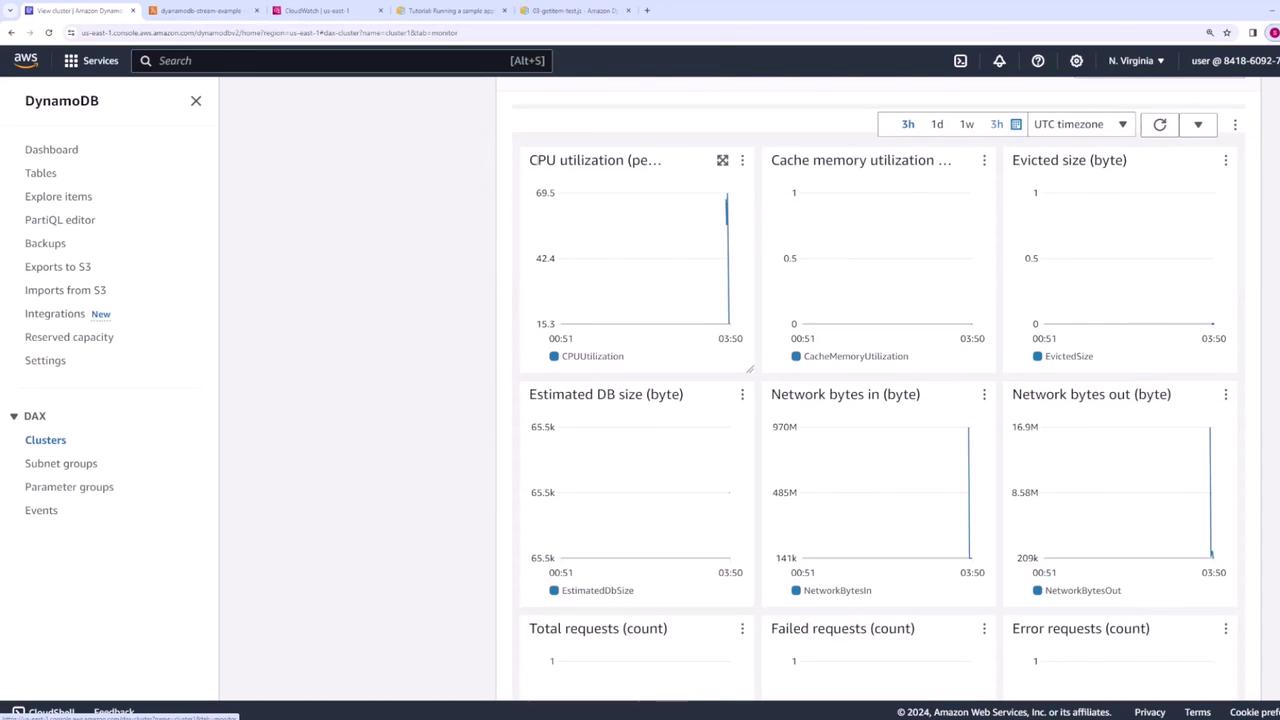Switch to the 03-getitem-test.js browser tab
The image size is (1280, 720).
tap(574, 11)
